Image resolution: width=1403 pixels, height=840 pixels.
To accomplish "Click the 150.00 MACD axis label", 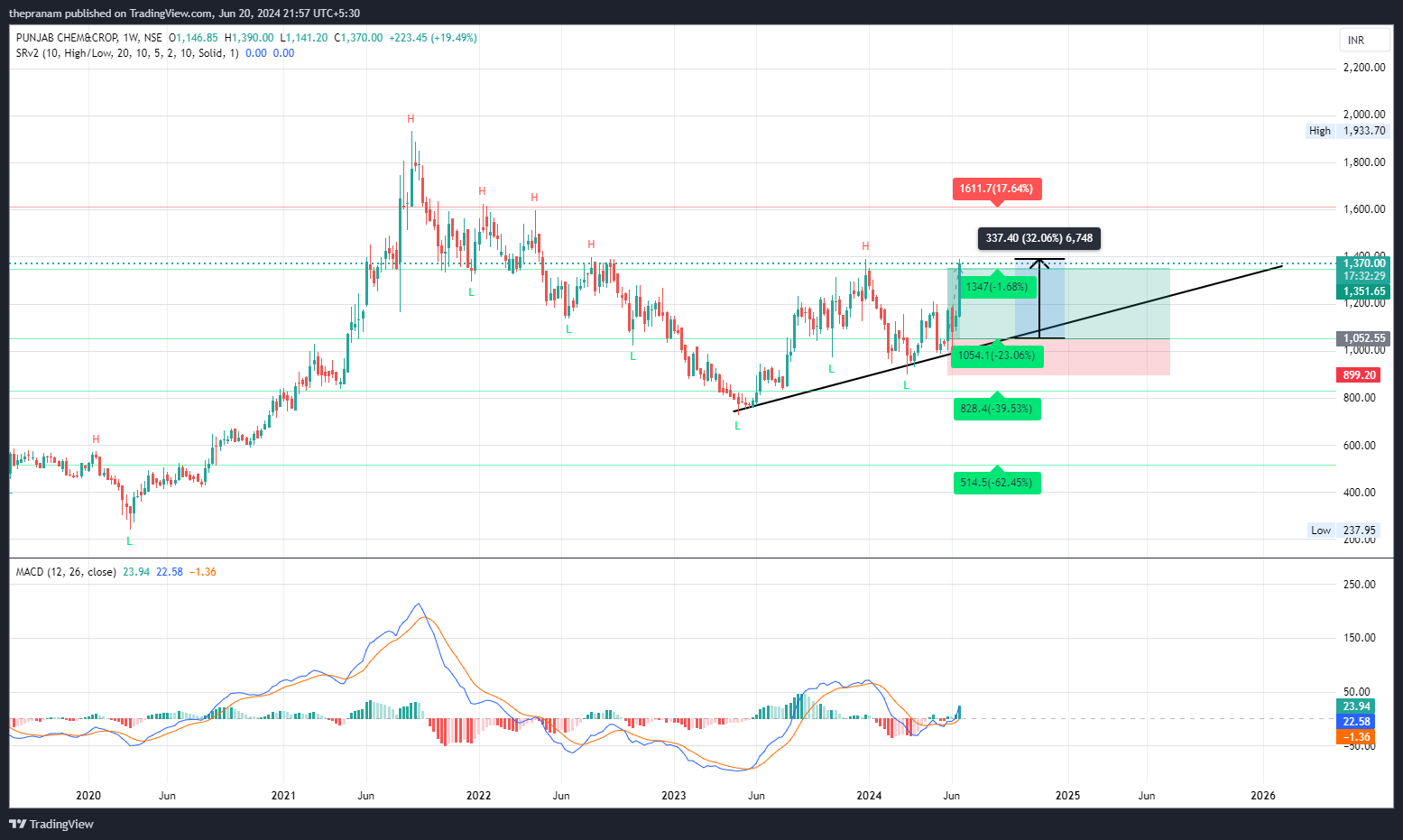I will click(x=1360, y=638).
